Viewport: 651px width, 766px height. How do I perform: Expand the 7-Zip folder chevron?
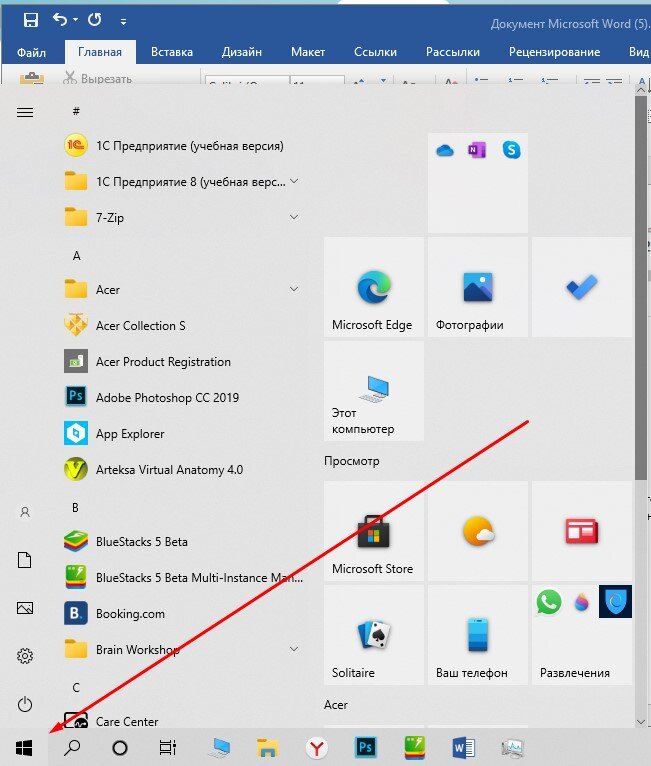point(294,216)
